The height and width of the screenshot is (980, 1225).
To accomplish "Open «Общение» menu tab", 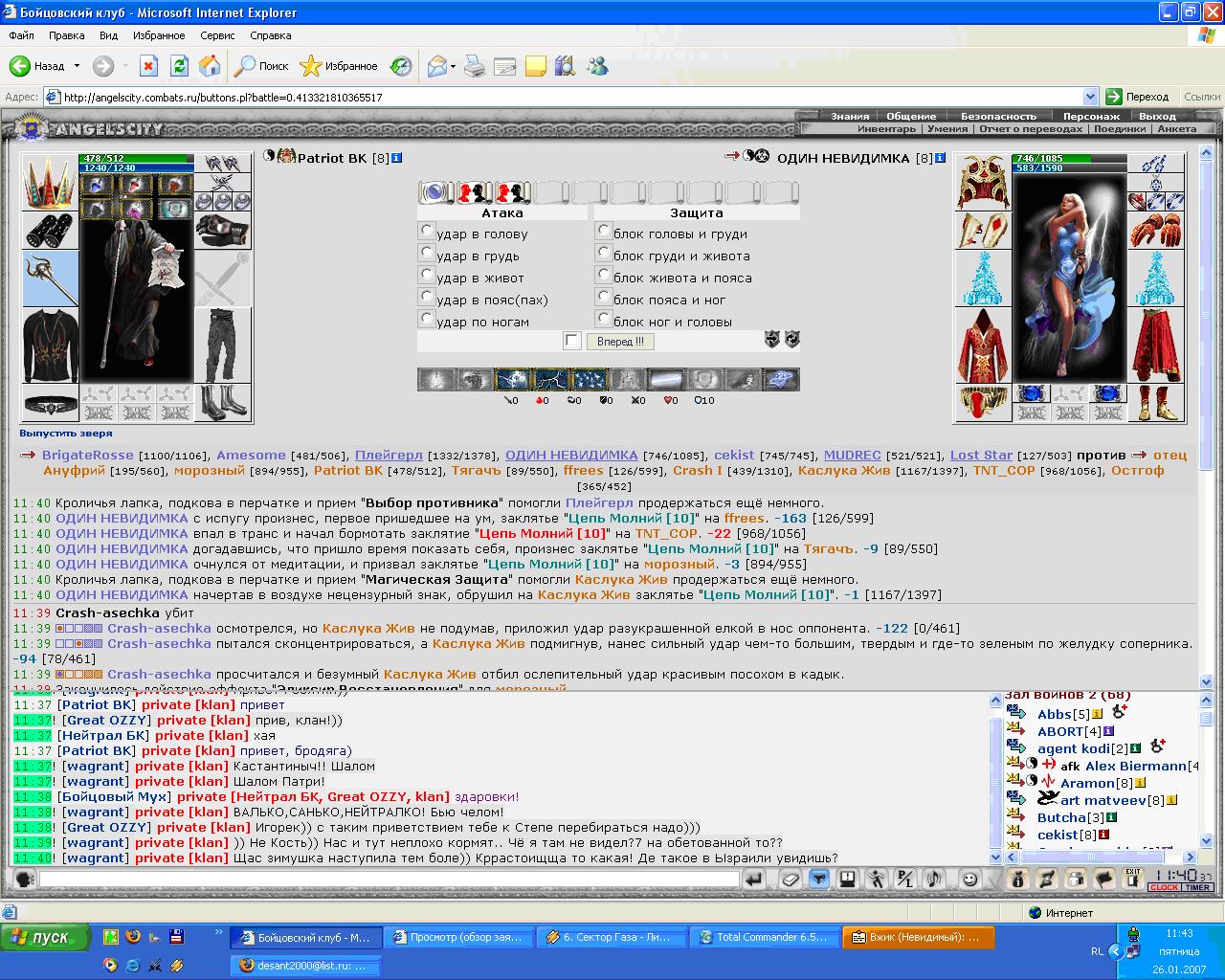I will pyautogui.click(x=911, y=116).
